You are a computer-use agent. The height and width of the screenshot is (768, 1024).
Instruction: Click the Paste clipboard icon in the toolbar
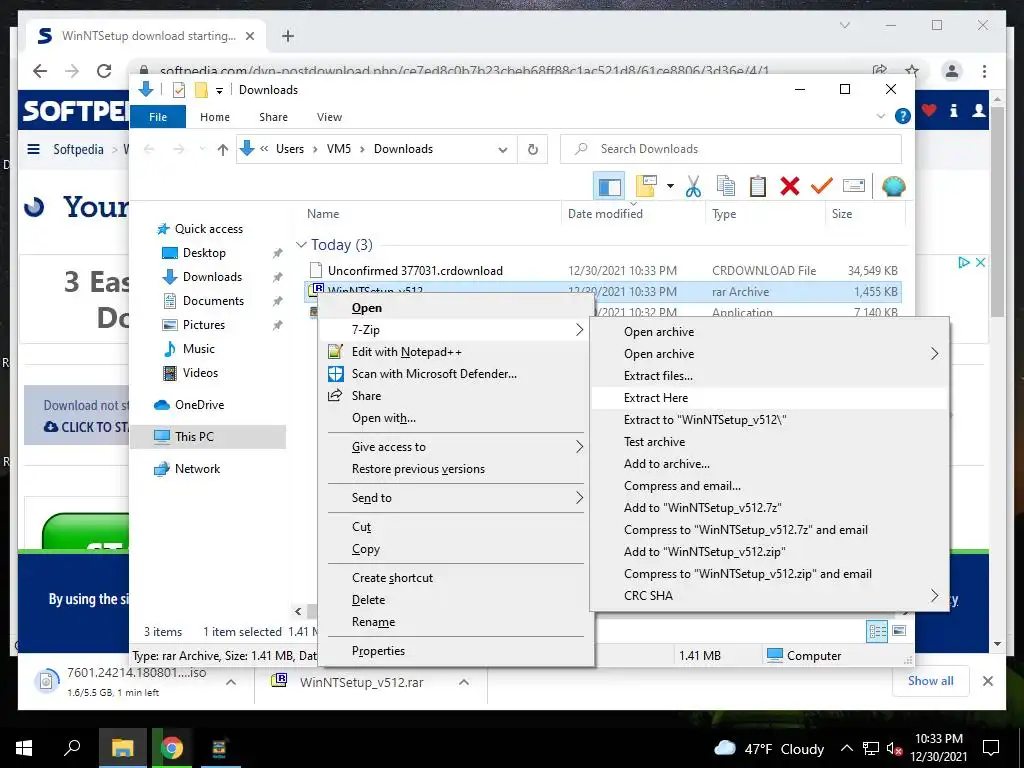(x=758, y=187)
